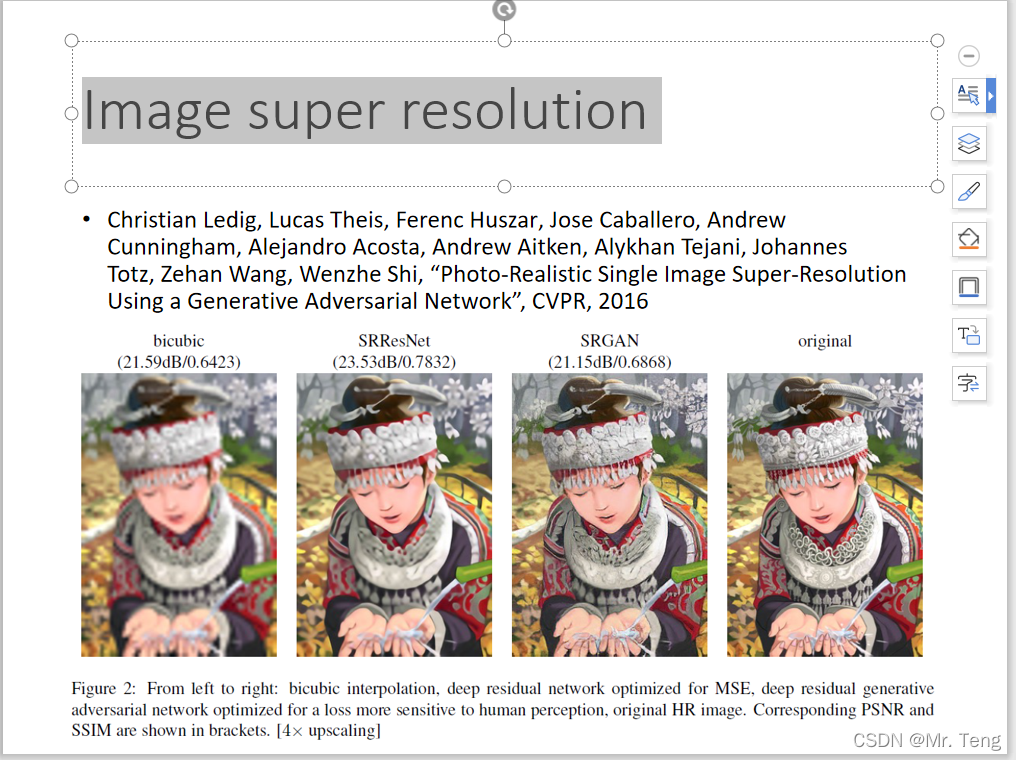Expand the blue arrow beside the text style icon

point(991,95)
